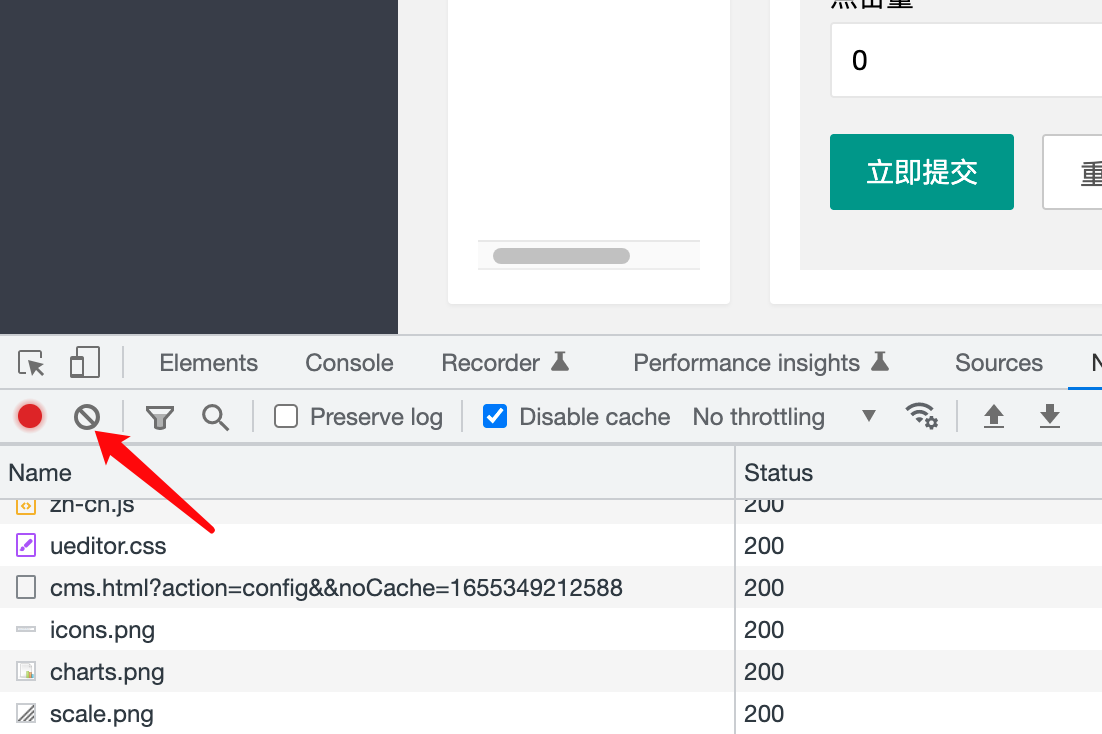
Task: Click the inspect element picker icon
Action: coord(32,363)
